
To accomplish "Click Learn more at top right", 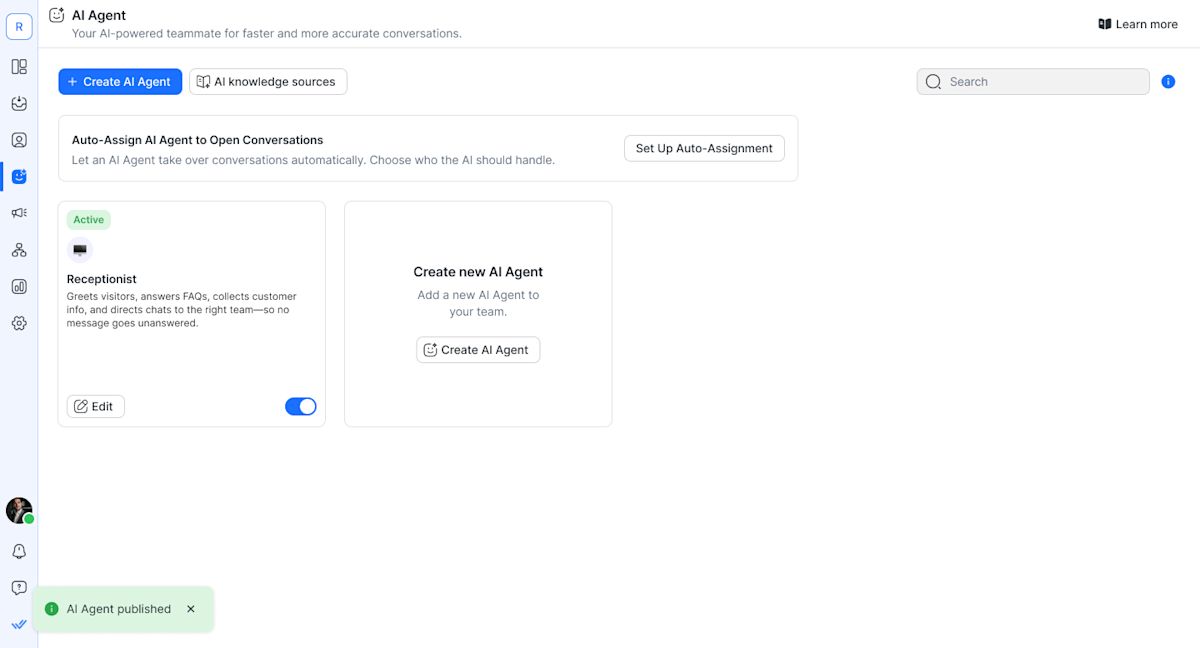I will 1138,23.
